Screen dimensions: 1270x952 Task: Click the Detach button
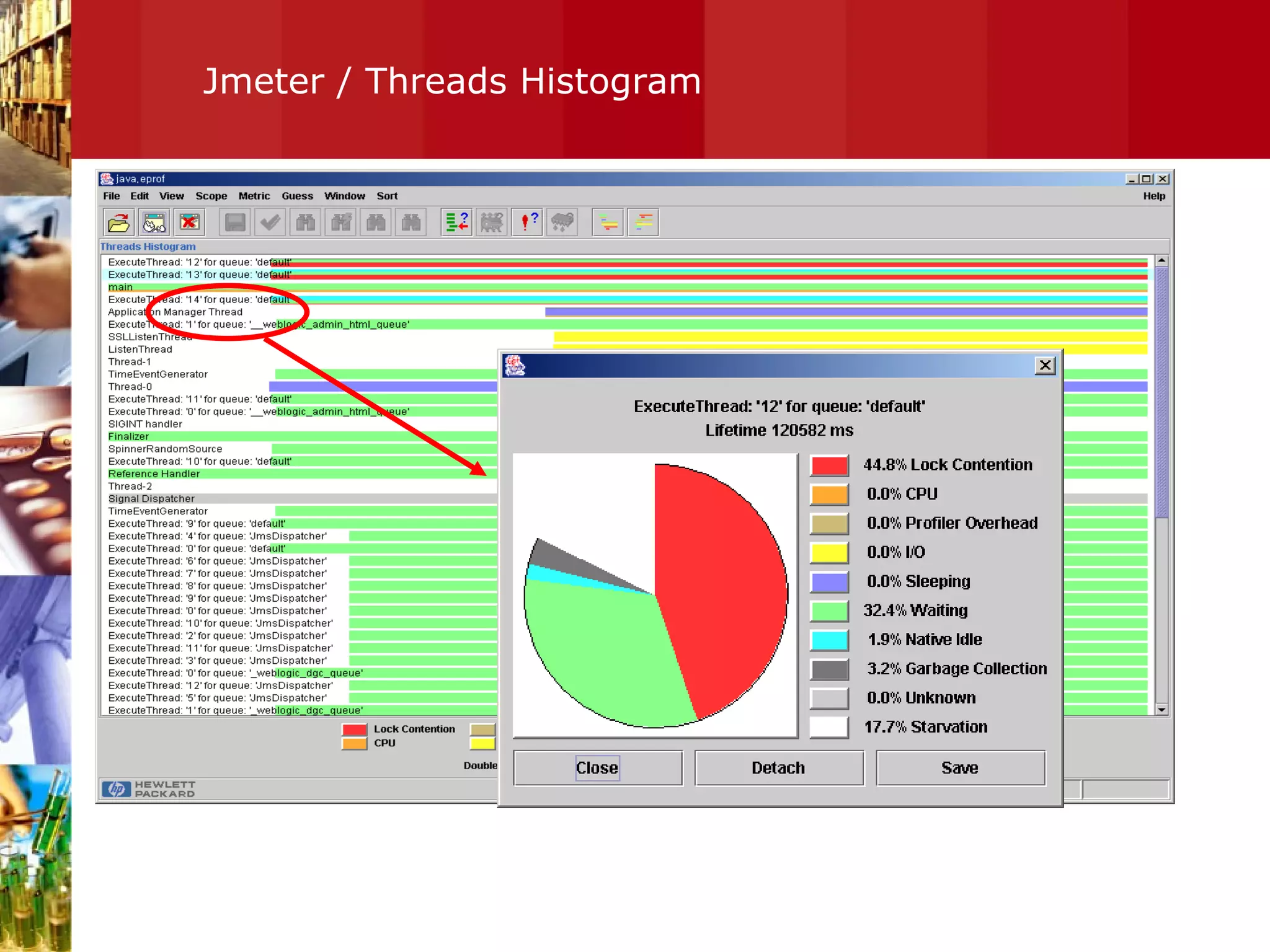779,768
